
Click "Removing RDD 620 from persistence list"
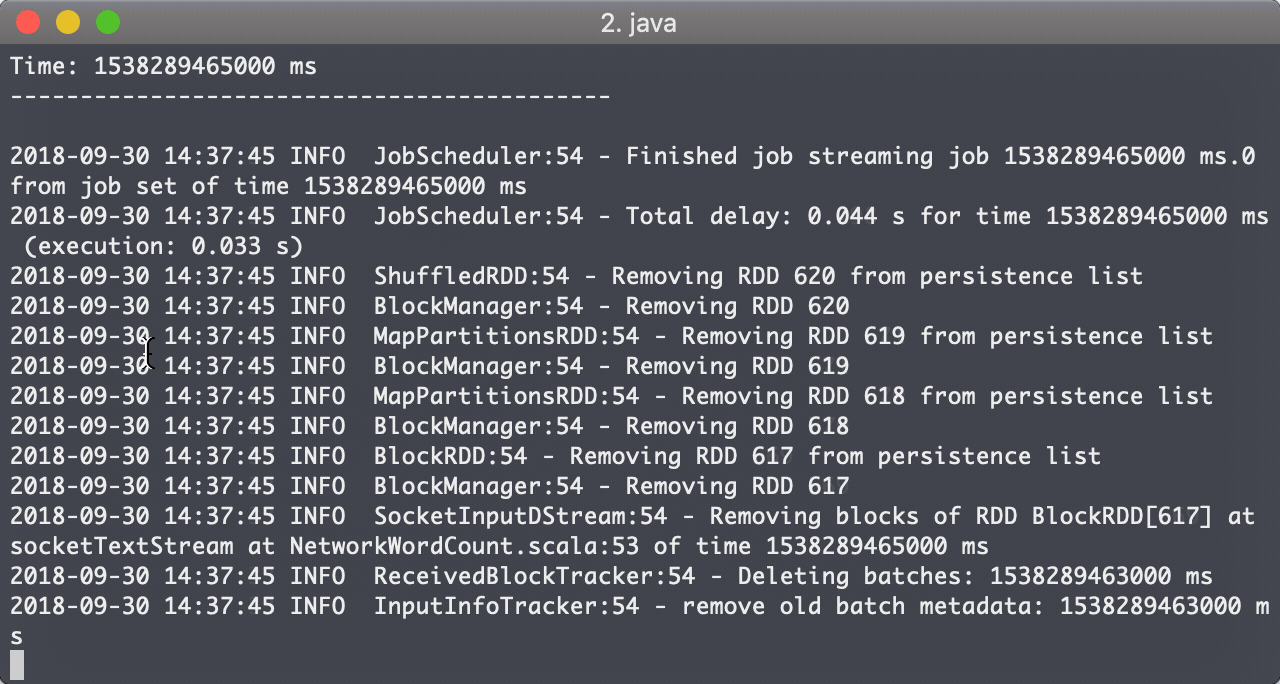[x=877, y=277]
